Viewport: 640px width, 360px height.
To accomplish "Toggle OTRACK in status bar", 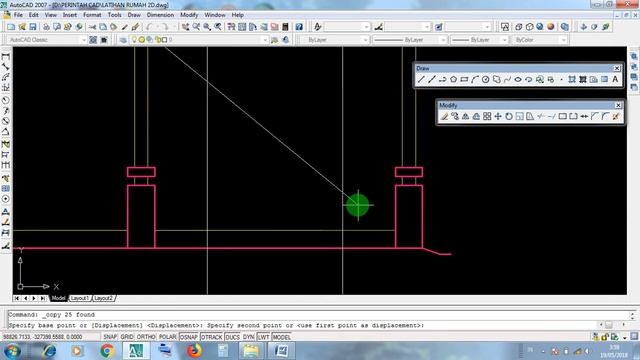I will pos(211,337).
